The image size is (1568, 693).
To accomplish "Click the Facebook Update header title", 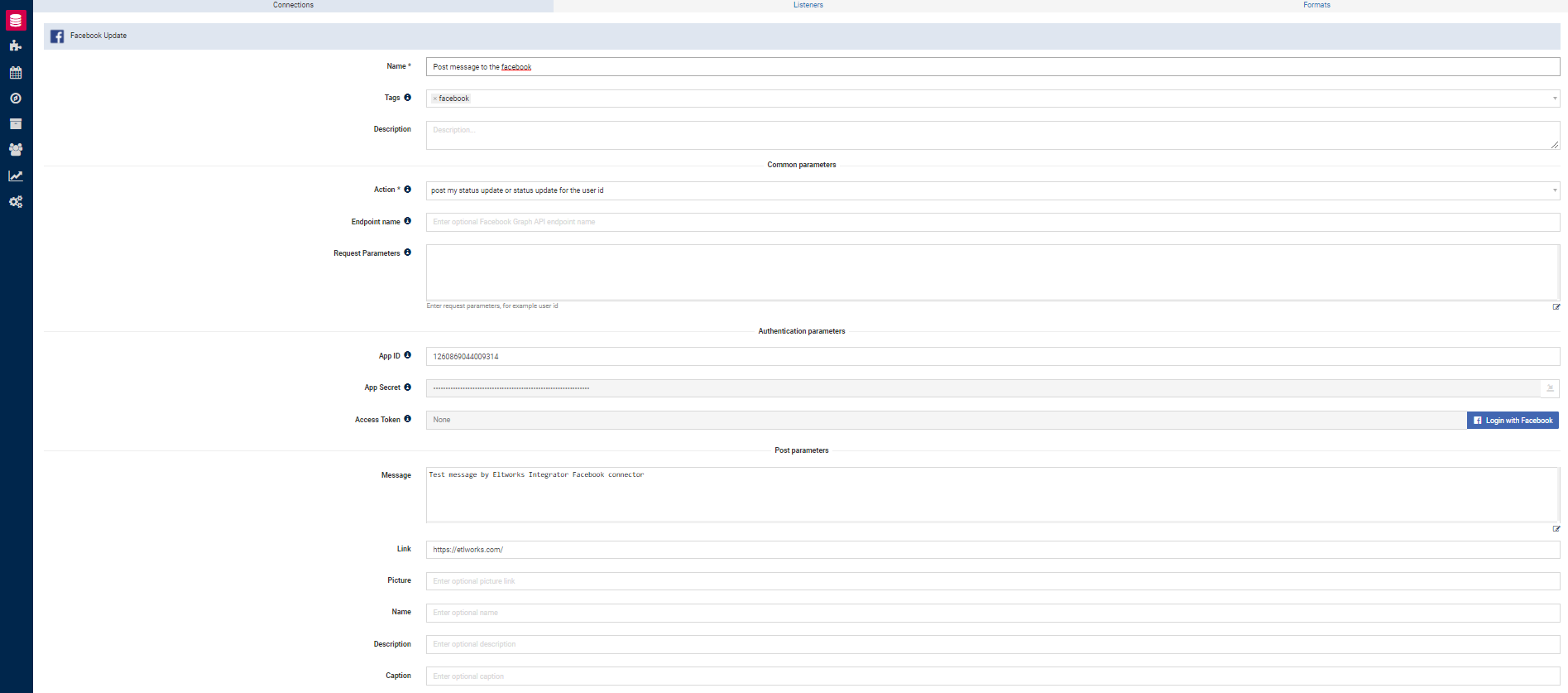I will tap(98, 36).
